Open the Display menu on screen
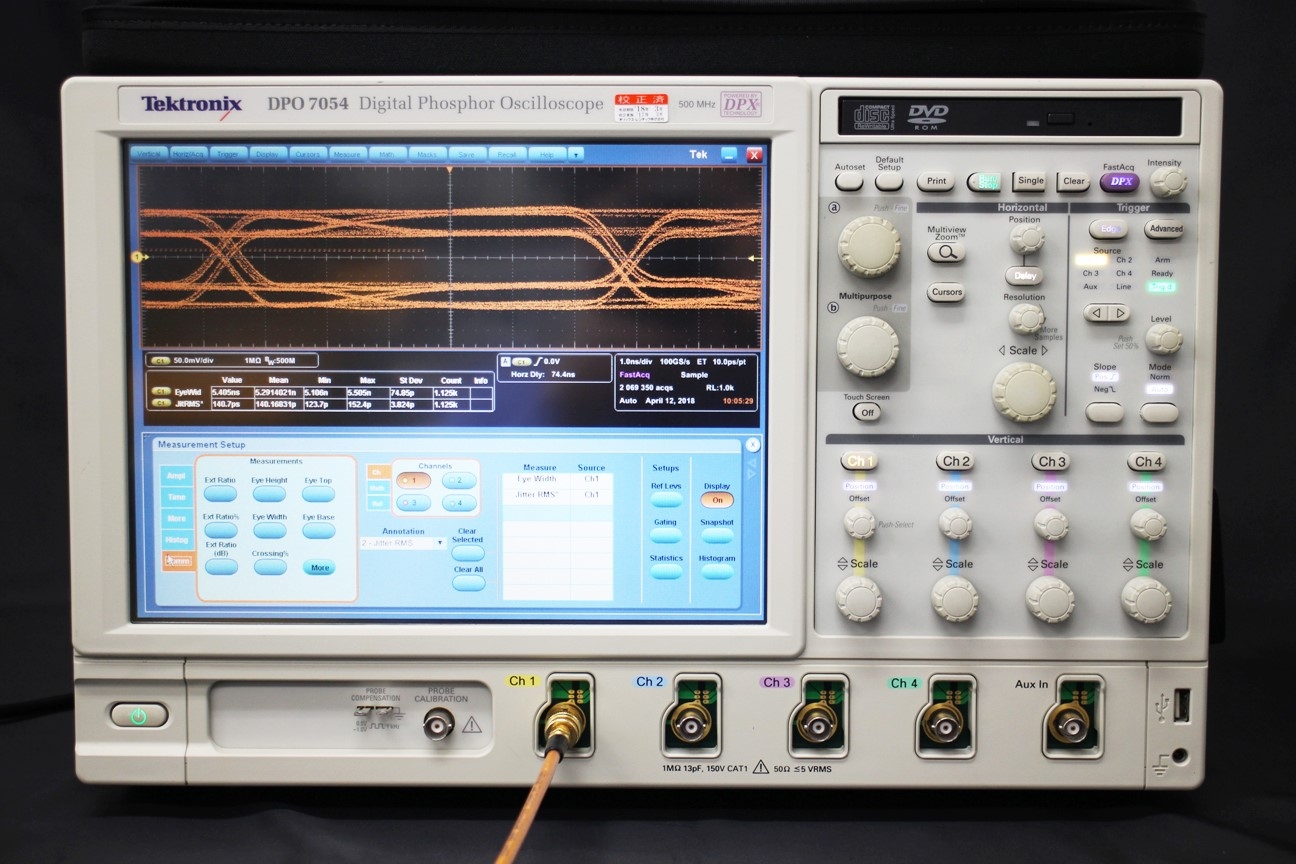1296x864 pixels. click(x=267, y=154)
